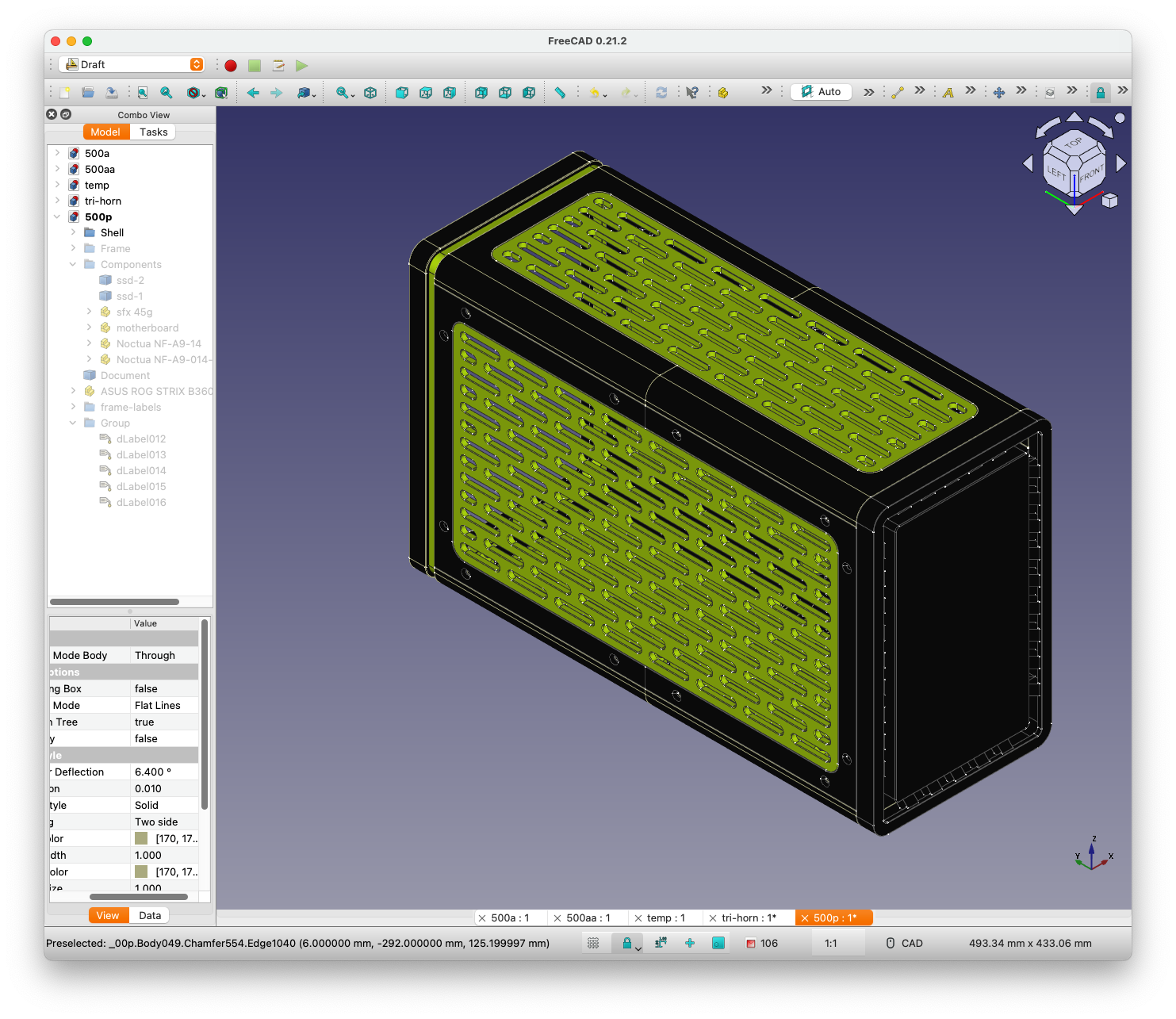Switch to isometric view cube icon

(x=370, y=93)
